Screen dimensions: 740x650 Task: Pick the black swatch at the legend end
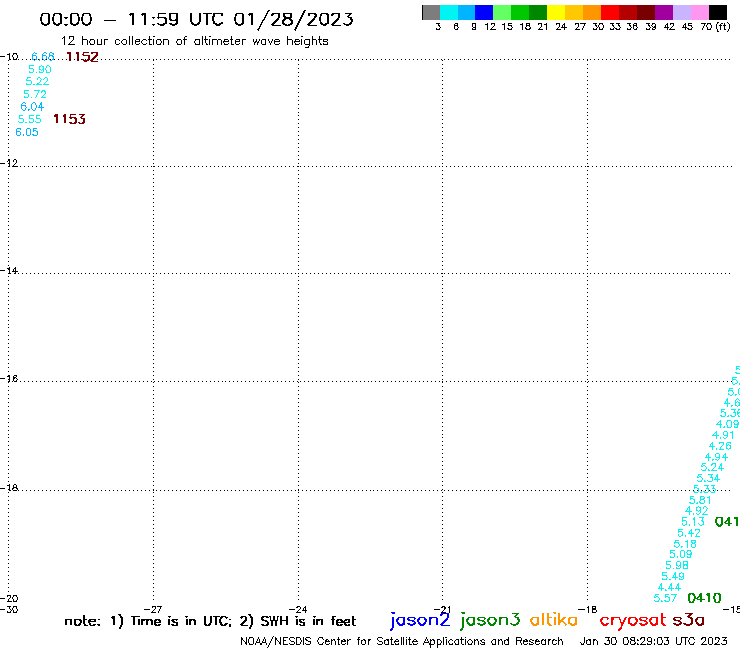pyautogui.click(x=718, y=12)
